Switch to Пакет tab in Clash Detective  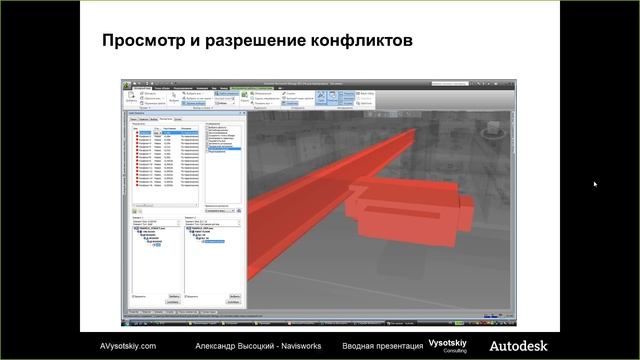pos(133,119)
